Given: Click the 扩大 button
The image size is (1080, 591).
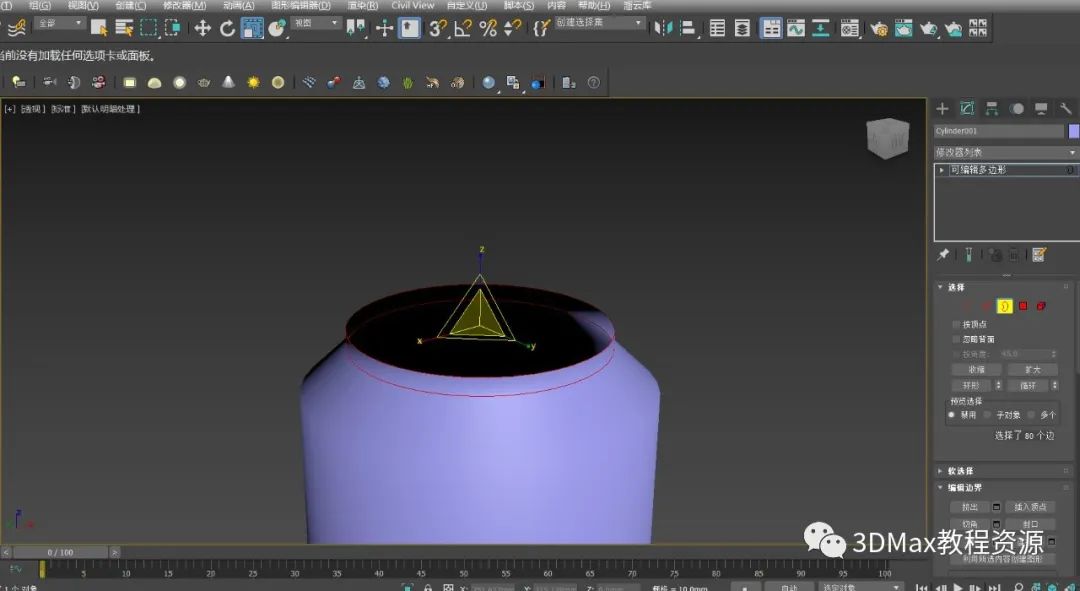Looking at the screenshot, I should 1031,369.
